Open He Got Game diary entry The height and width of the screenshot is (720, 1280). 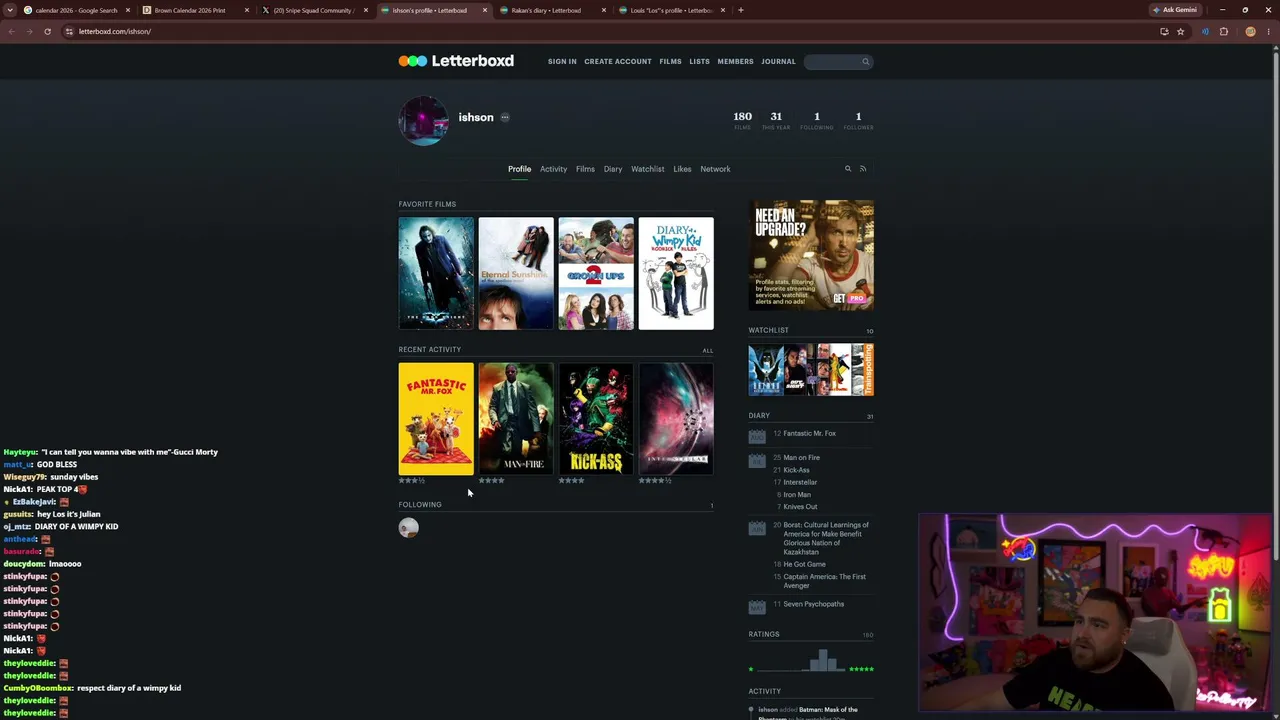(x=804, y=564)
